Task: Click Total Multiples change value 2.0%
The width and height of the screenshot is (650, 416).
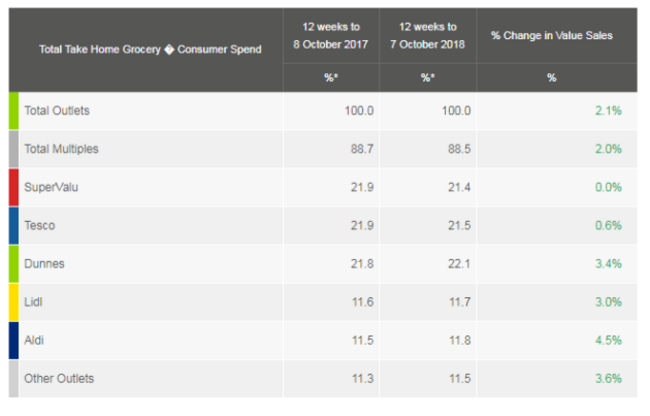Action: click(609, 149)
